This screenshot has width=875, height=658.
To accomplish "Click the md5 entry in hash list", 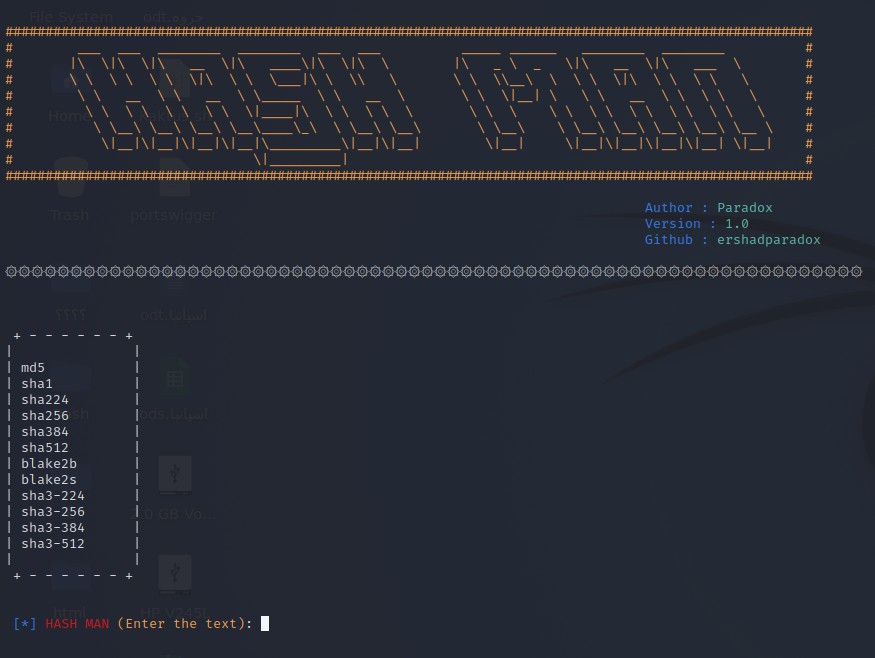I will click(x=33, y=368).
